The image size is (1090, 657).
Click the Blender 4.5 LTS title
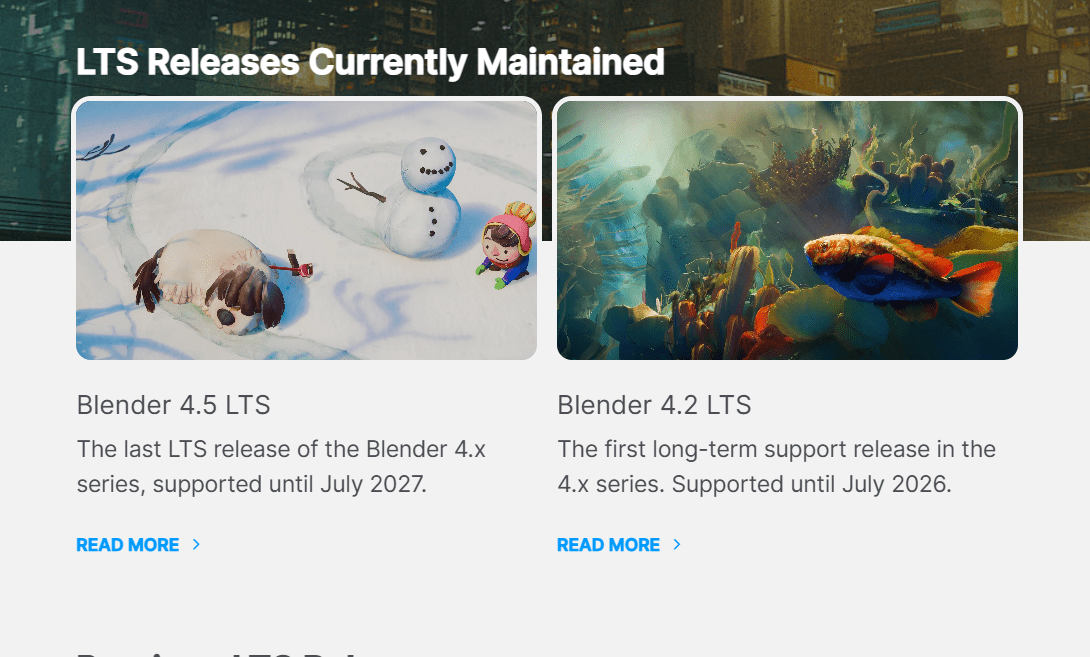click(x=173, y=405)
